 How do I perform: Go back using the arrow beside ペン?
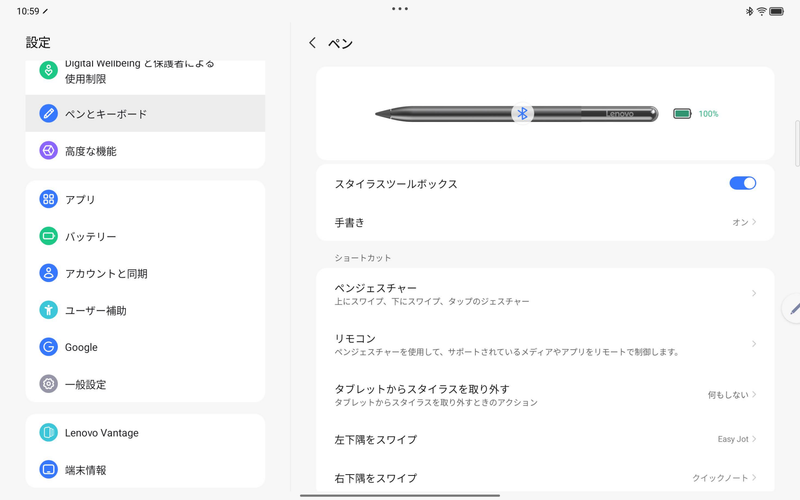[312, 43]
